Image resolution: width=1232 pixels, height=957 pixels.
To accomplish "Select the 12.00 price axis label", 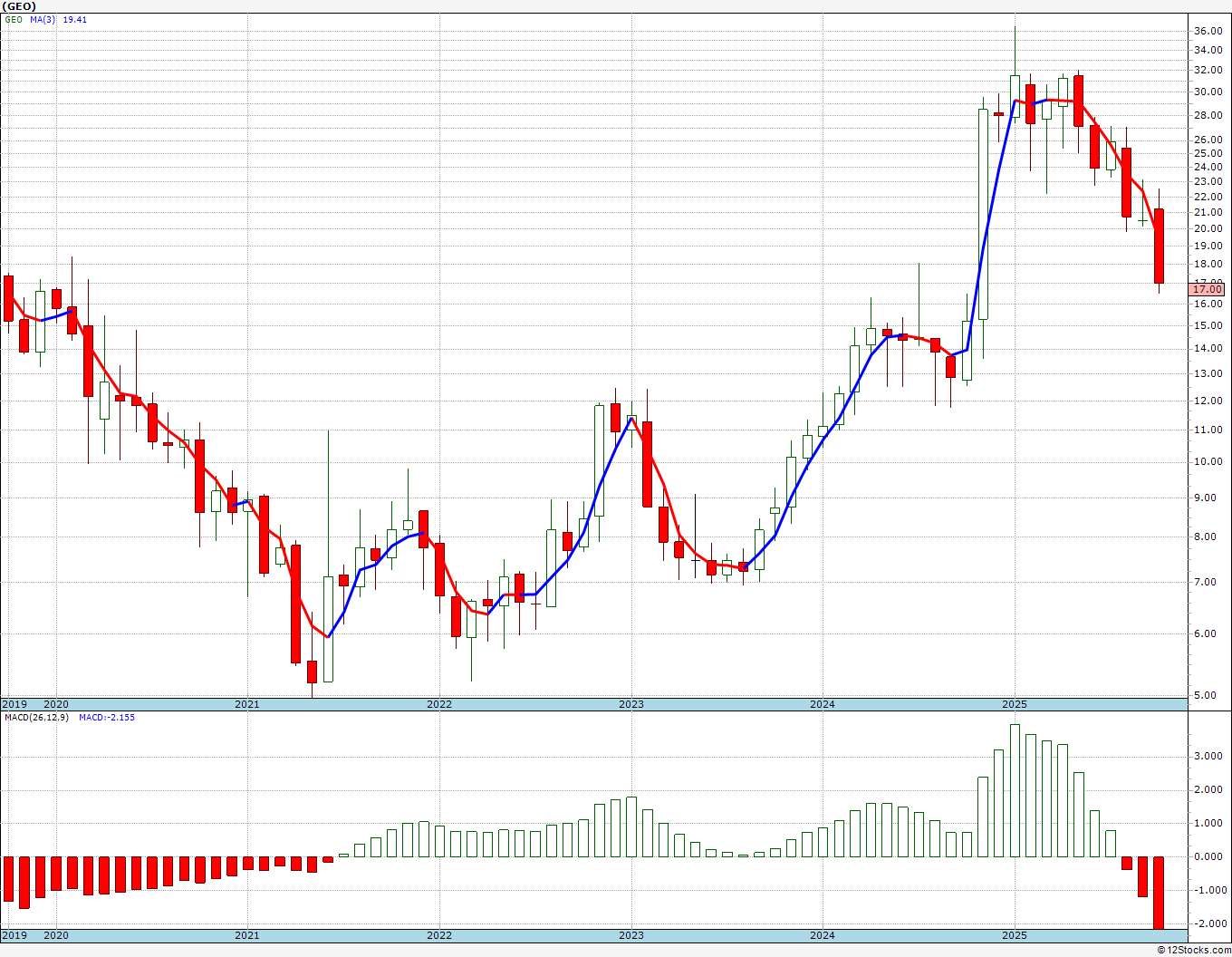I will point(1208,401).
